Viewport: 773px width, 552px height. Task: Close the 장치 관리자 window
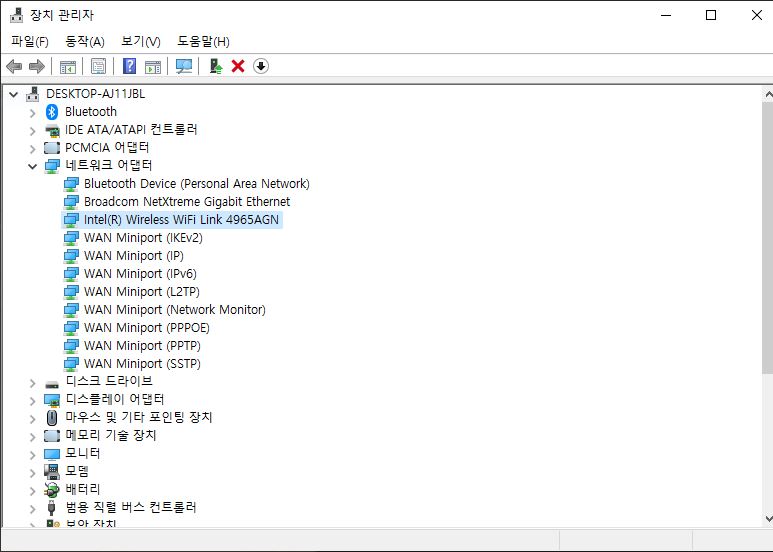coord(757,15)
